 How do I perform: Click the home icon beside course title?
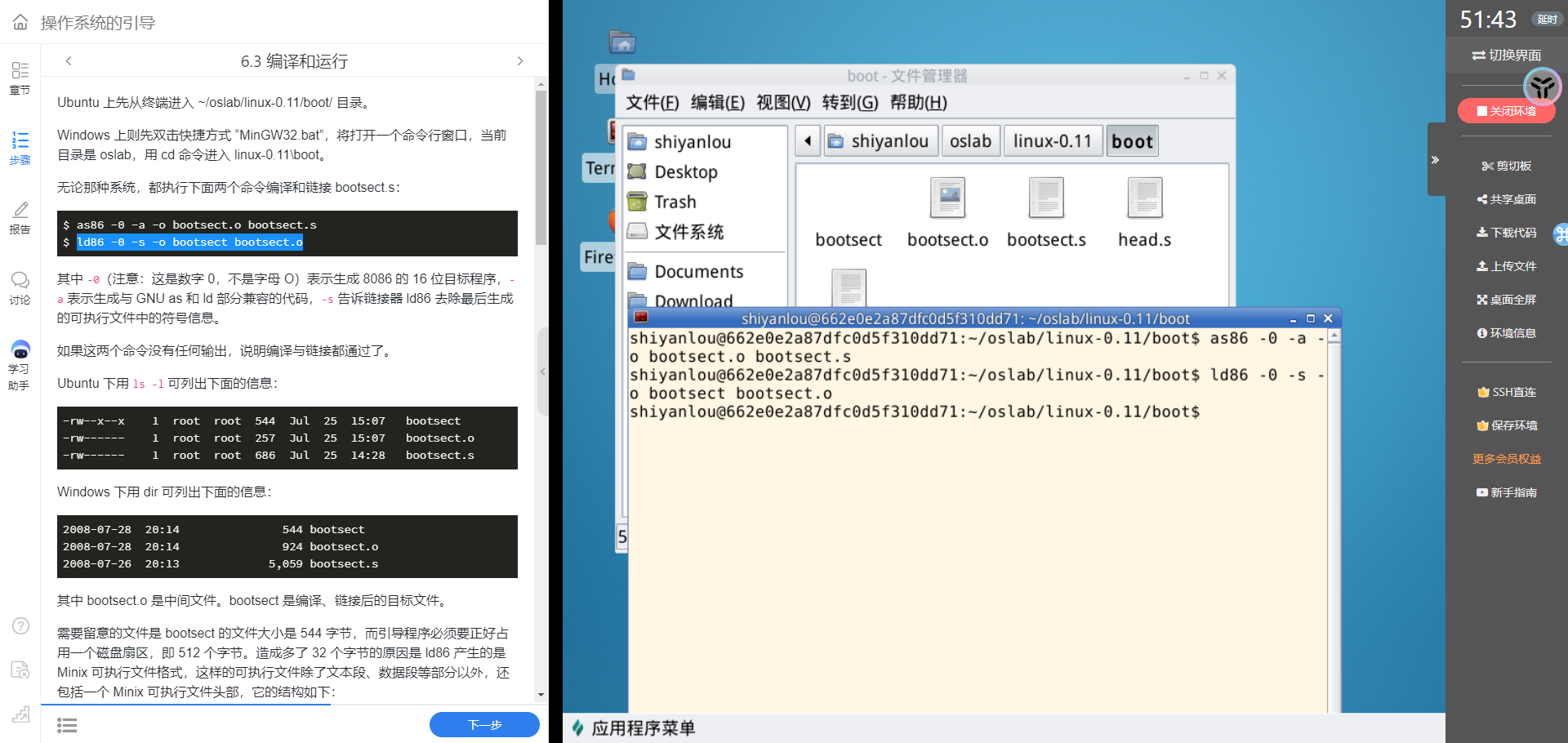click(x=20, y=22)
